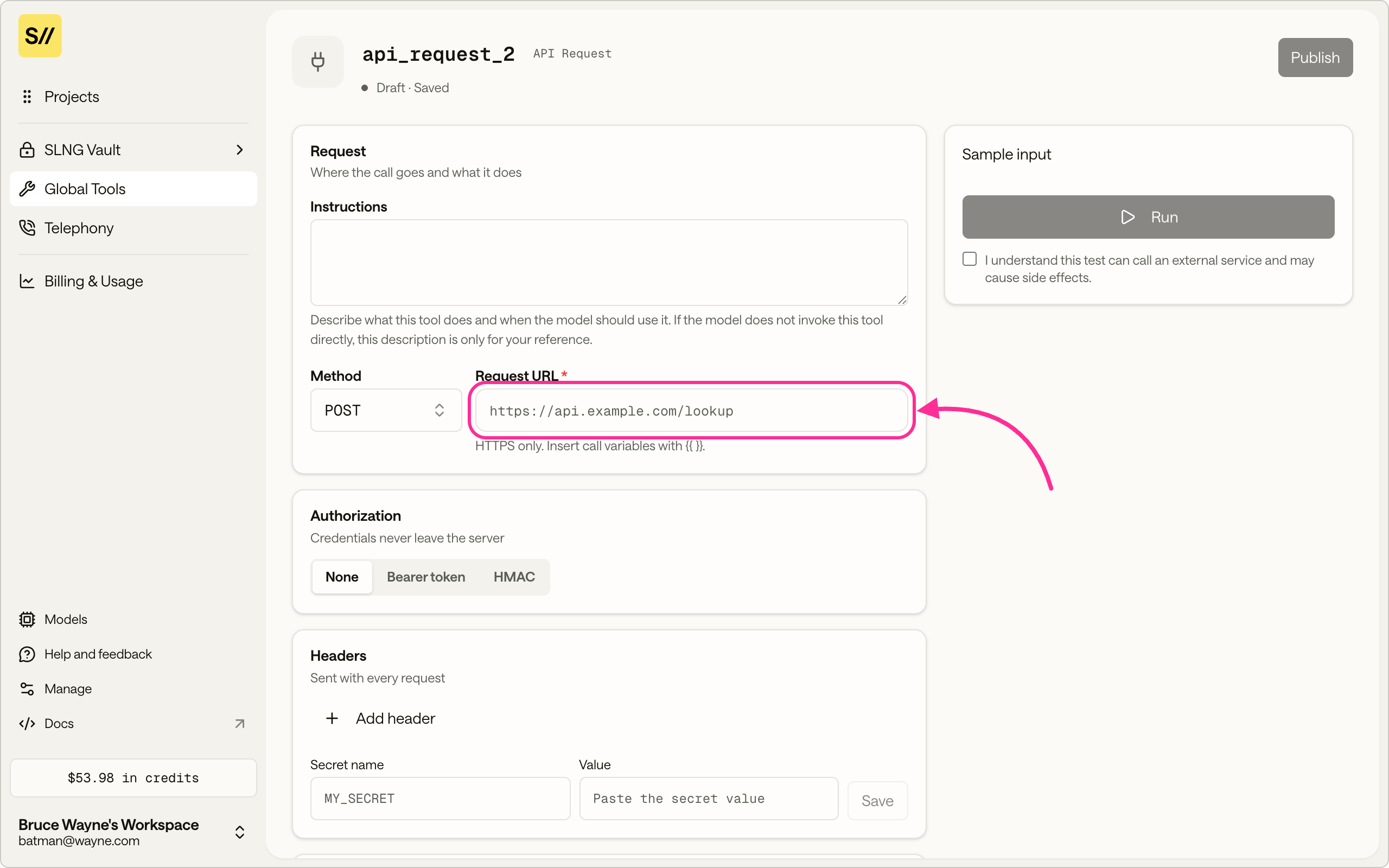Click the plus icon for Add header
Screen dimensions: 1389x868
click(x=332, y=718)
